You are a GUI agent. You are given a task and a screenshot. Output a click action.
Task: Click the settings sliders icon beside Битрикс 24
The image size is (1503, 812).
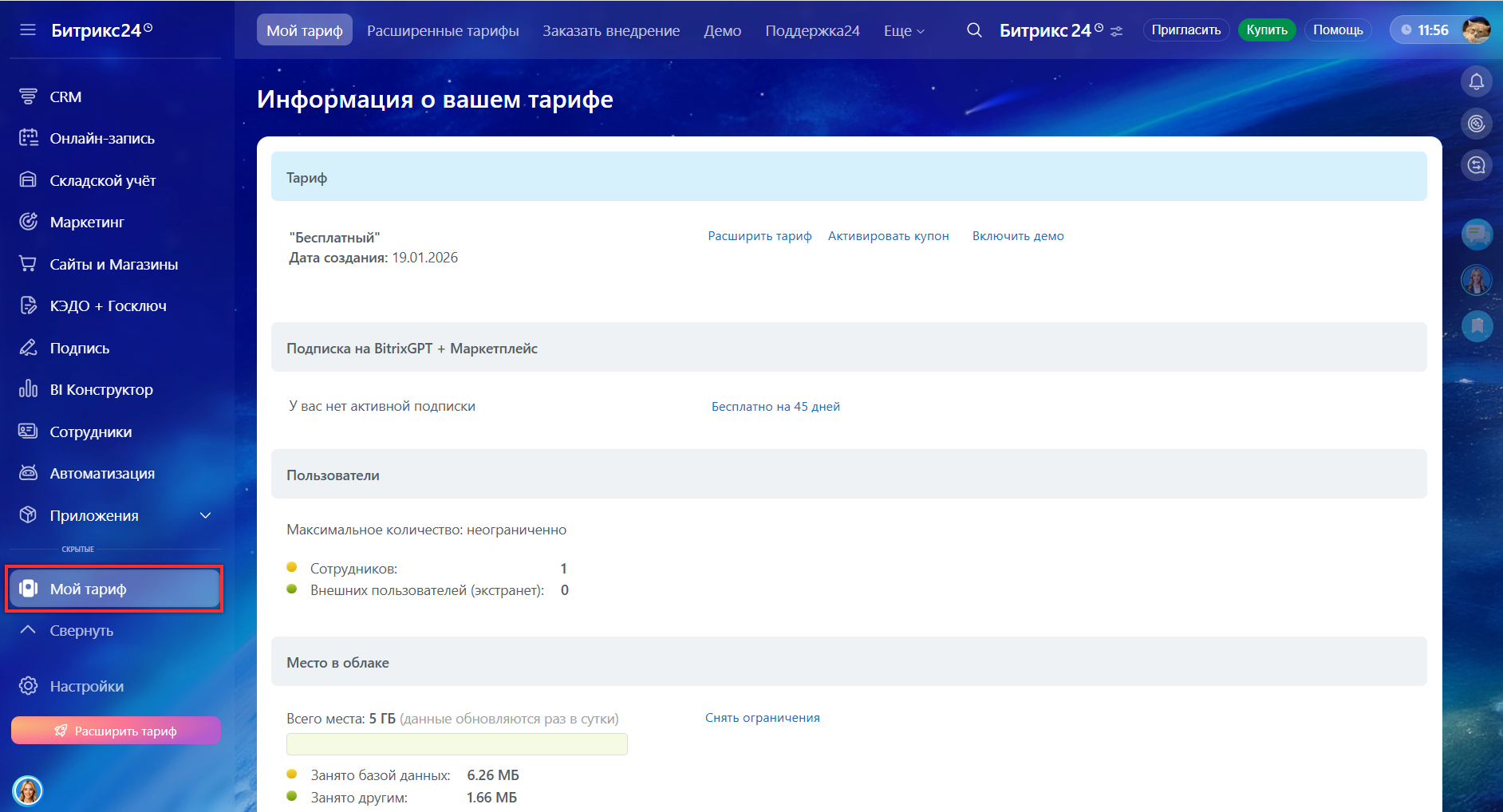coord(1117,31)
